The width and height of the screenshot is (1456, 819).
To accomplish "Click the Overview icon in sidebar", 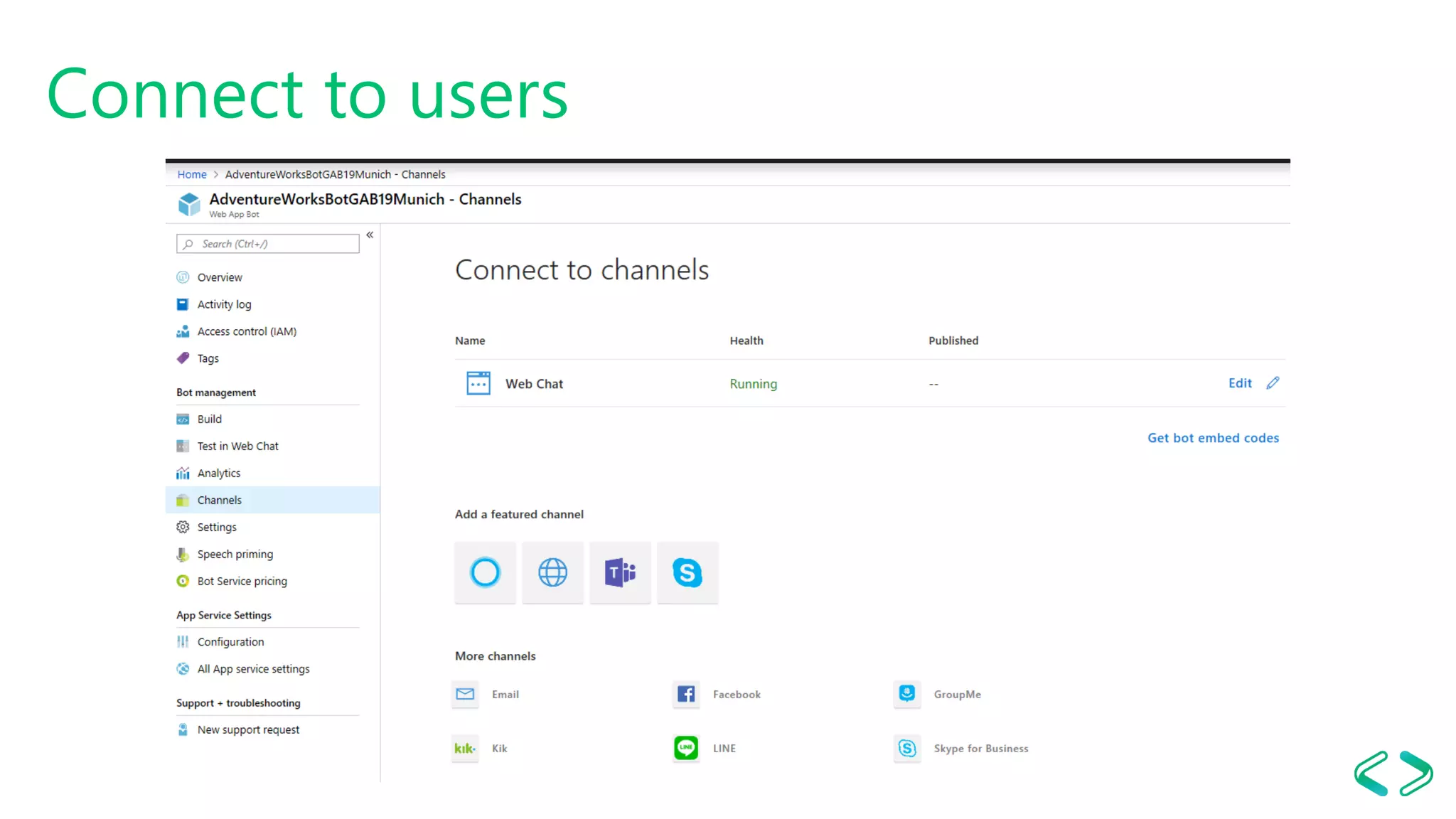I will click(x=183, y=277).
